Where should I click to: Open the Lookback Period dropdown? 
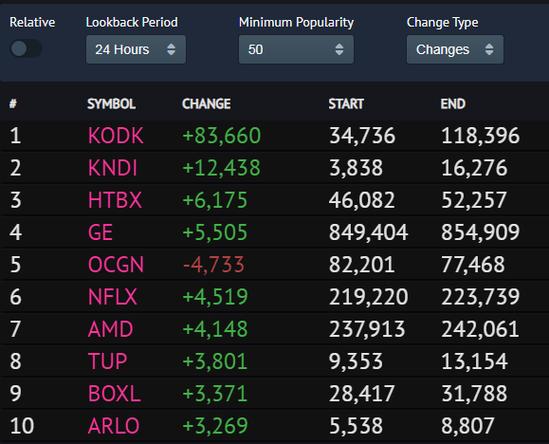pyautogui.click(x=136, y=49)
